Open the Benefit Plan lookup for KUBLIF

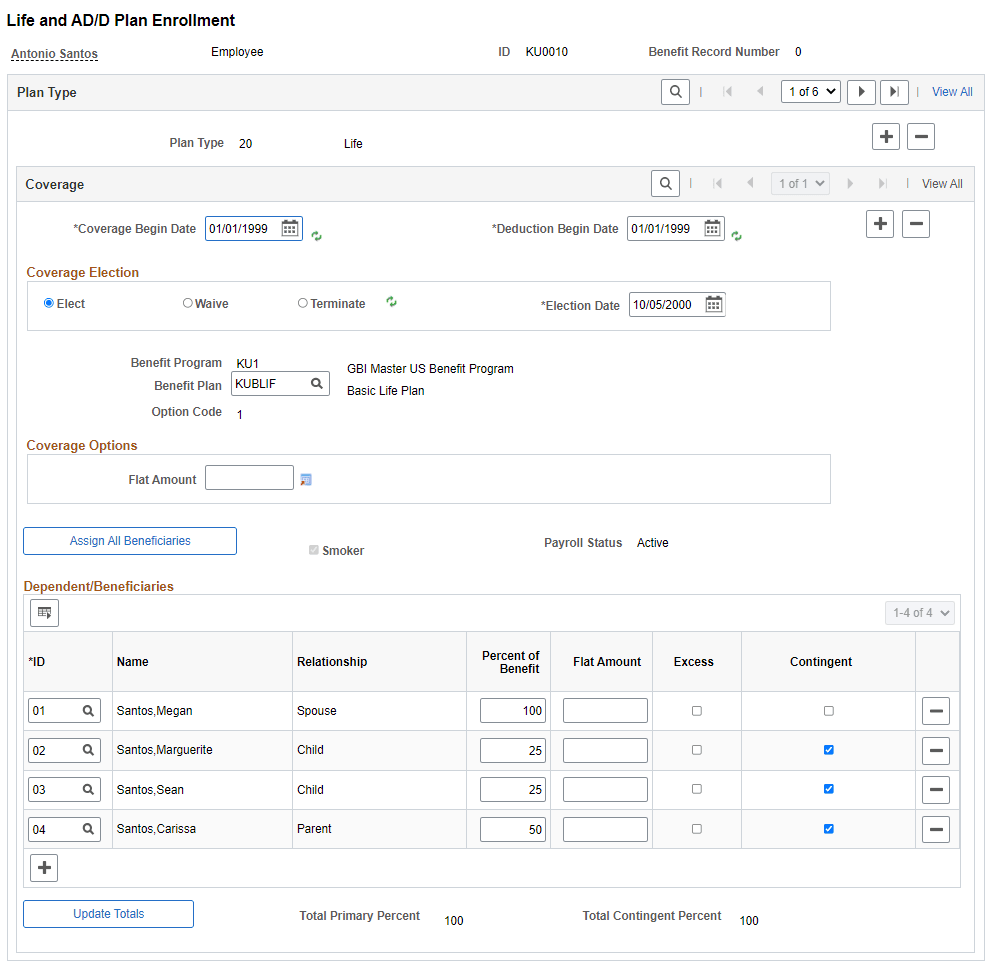coord(317,383)
